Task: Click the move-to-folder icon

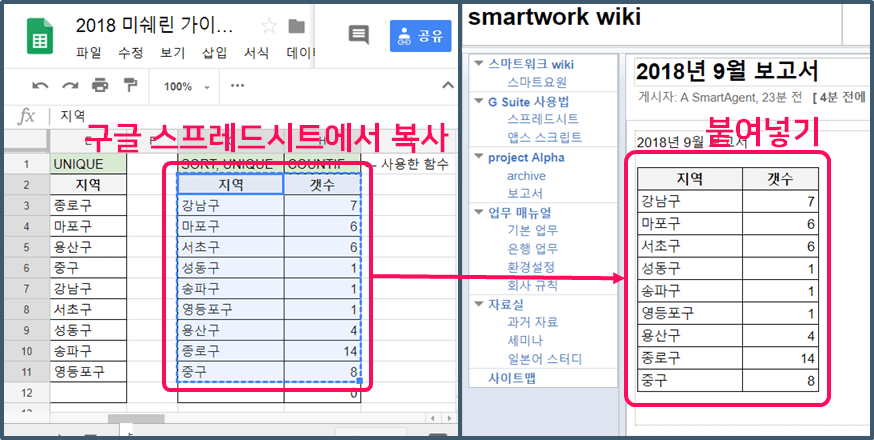Action: 296,26
